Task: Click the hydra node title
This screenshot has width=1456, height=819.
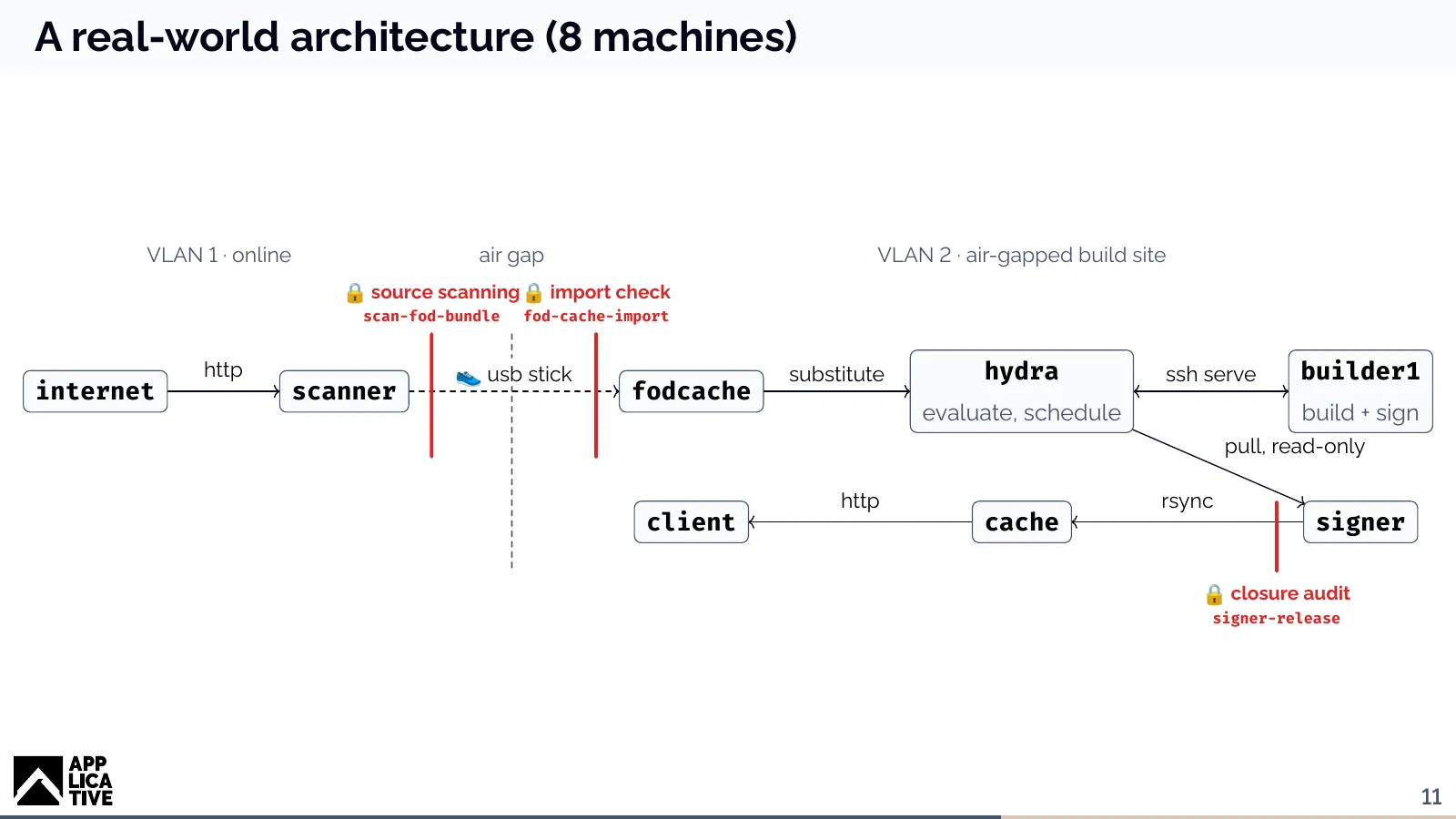Action: (1022, 371)
